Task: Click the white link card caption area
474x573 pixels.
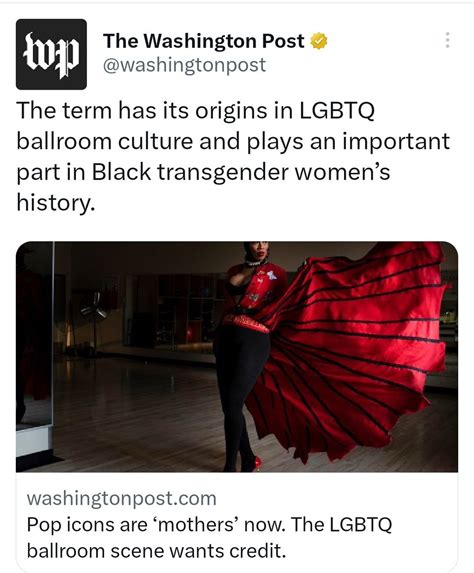Action: click(237, 523)
